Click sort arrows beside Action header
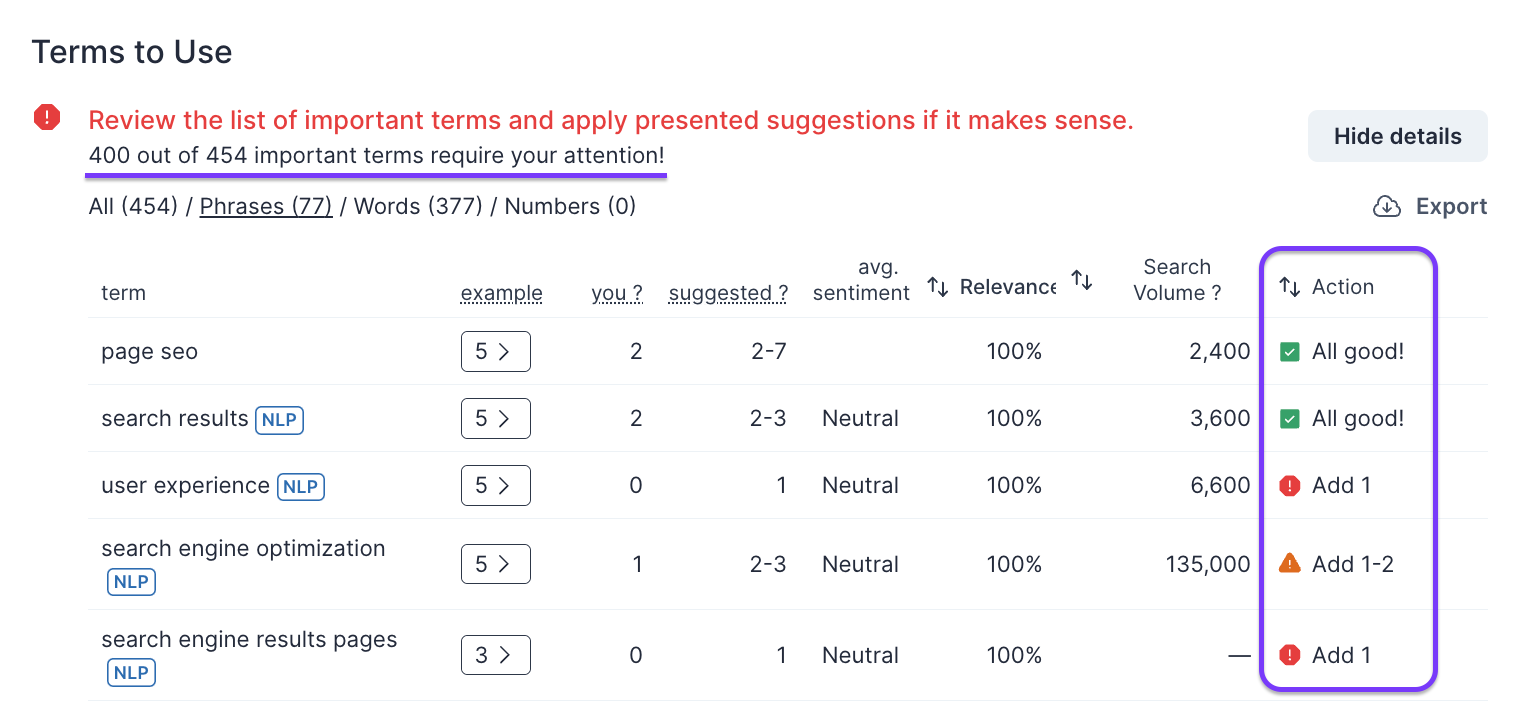 coord(1290,288)
